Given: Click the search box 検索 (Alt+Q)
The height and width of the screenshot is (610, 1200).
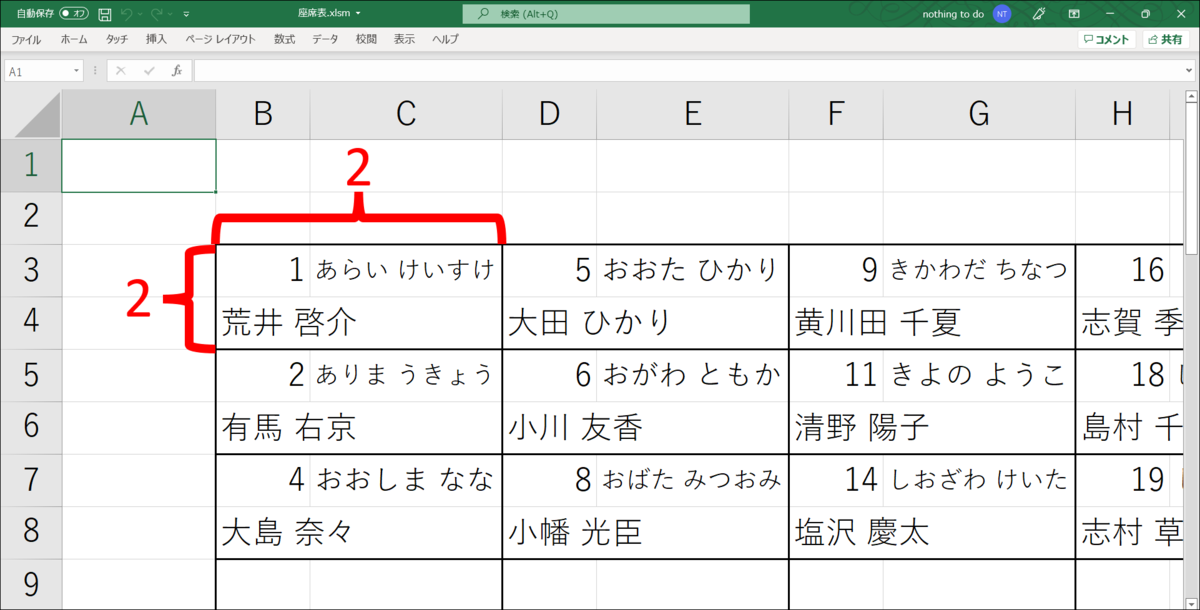Looking at the screenshot, I should [606, 14].
